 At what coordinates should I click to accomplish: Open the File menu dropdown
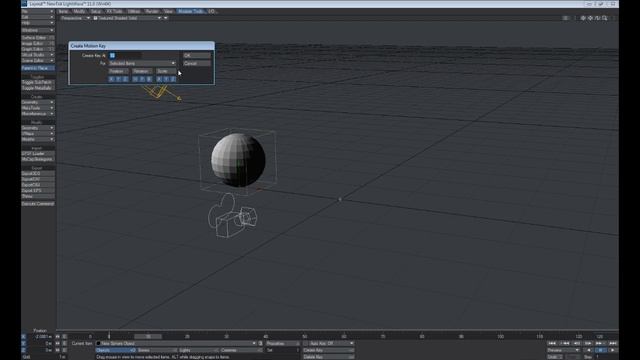38,11
